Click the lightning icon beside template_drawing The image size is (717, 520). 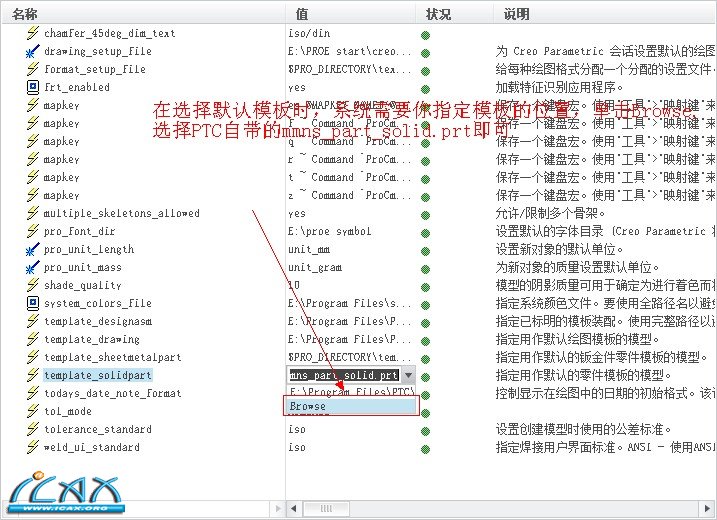[x=32, y=339]
